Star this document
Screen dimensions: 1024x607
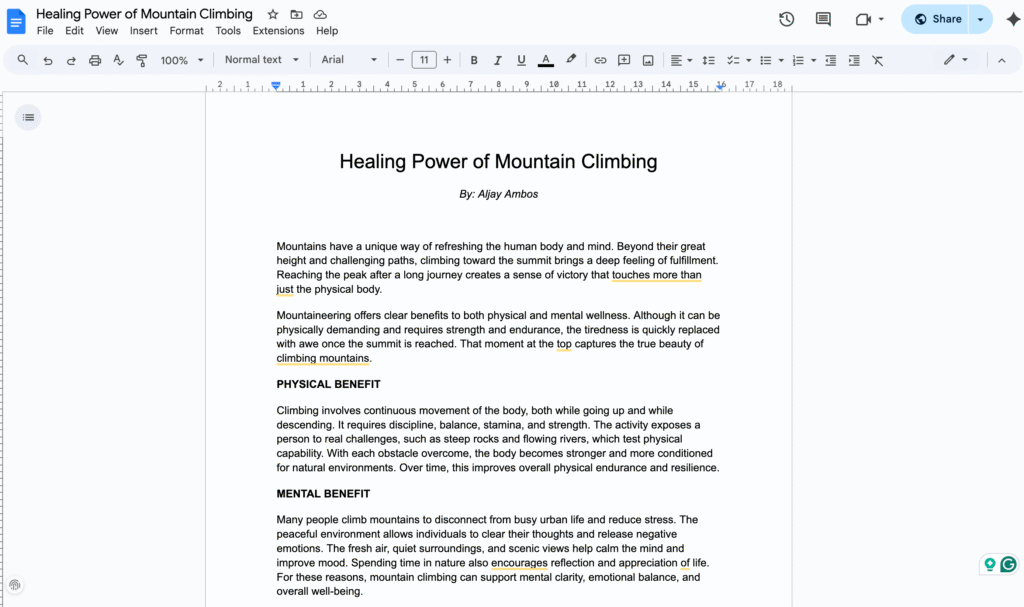coord(273,14)
